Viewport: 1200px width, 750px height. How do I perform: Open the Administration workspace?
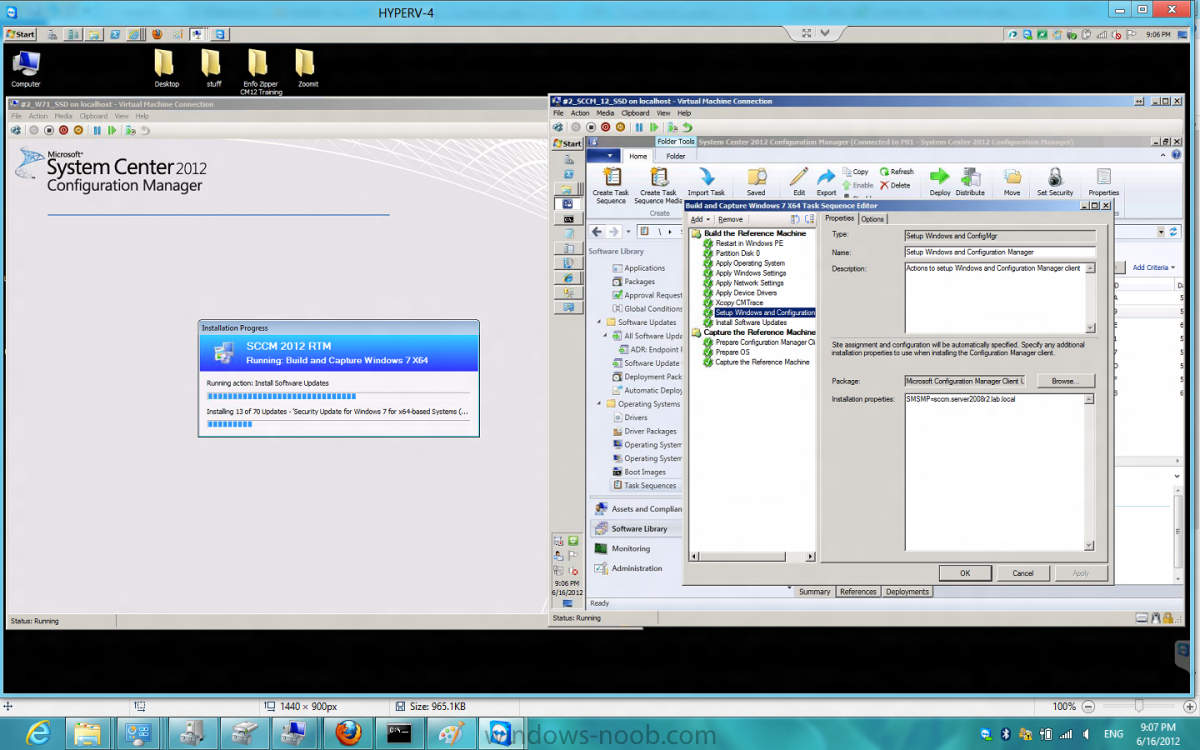(x=637, y=568)
